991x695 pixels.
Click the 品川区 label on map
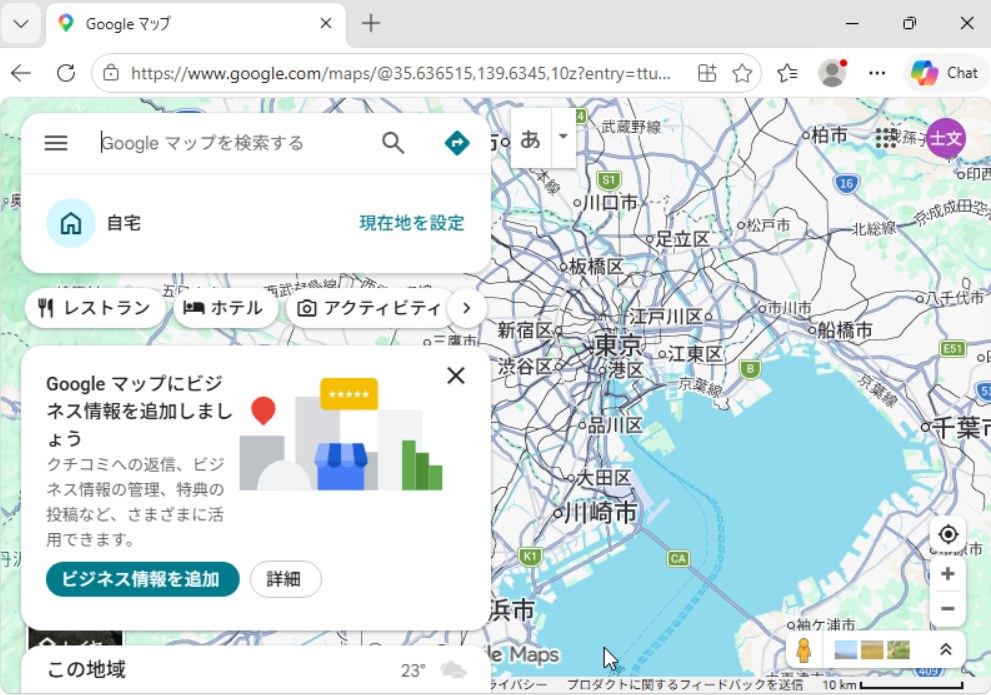coord(615,425)
